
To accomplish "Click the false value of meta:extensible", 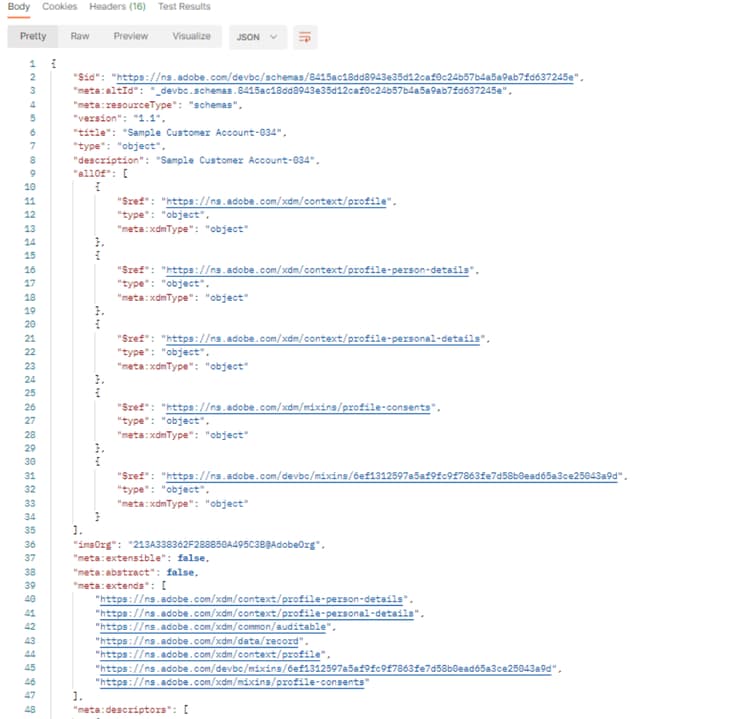I will coord(191,558).
